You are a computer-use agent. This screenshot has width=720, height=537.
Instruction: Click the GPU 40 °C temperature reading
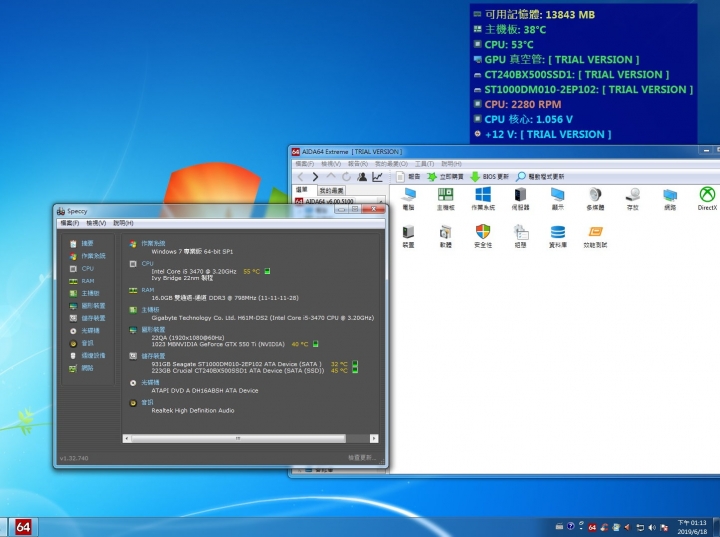(299, 344)
